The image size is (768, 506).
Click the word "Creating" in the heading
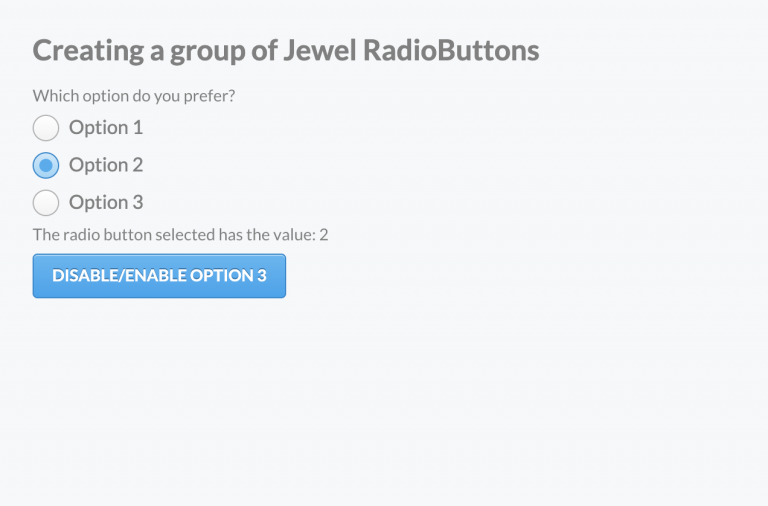pos(87,51)
